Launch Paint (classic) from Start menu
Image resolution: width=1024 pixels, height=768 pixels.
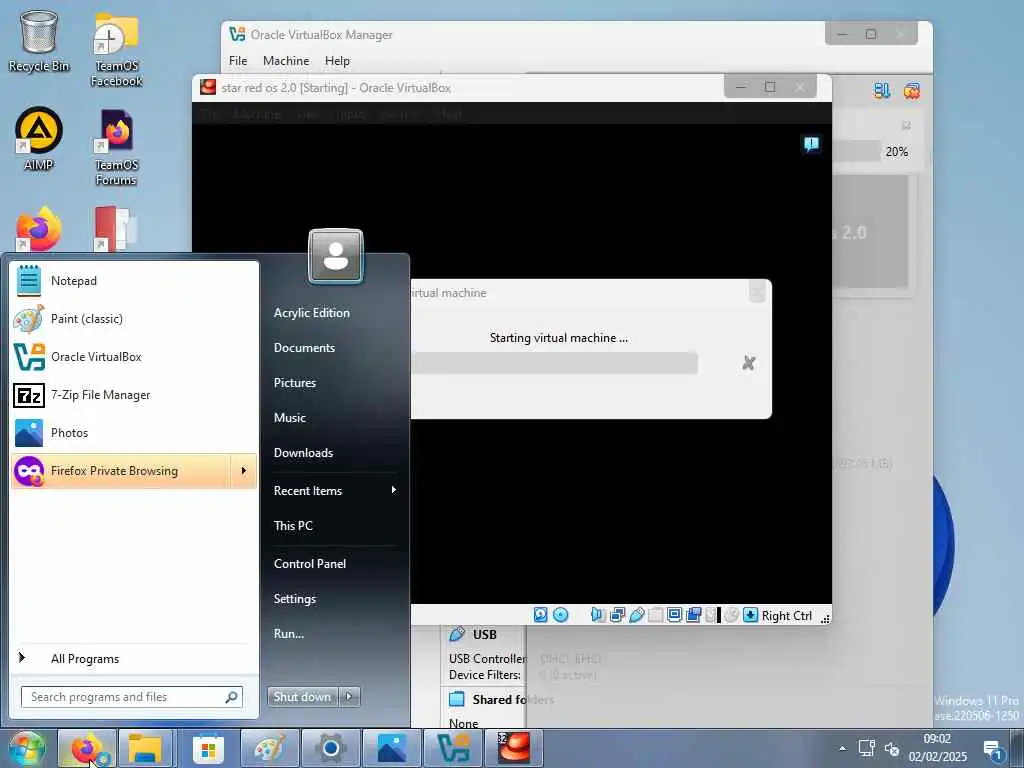click(134, 319)
